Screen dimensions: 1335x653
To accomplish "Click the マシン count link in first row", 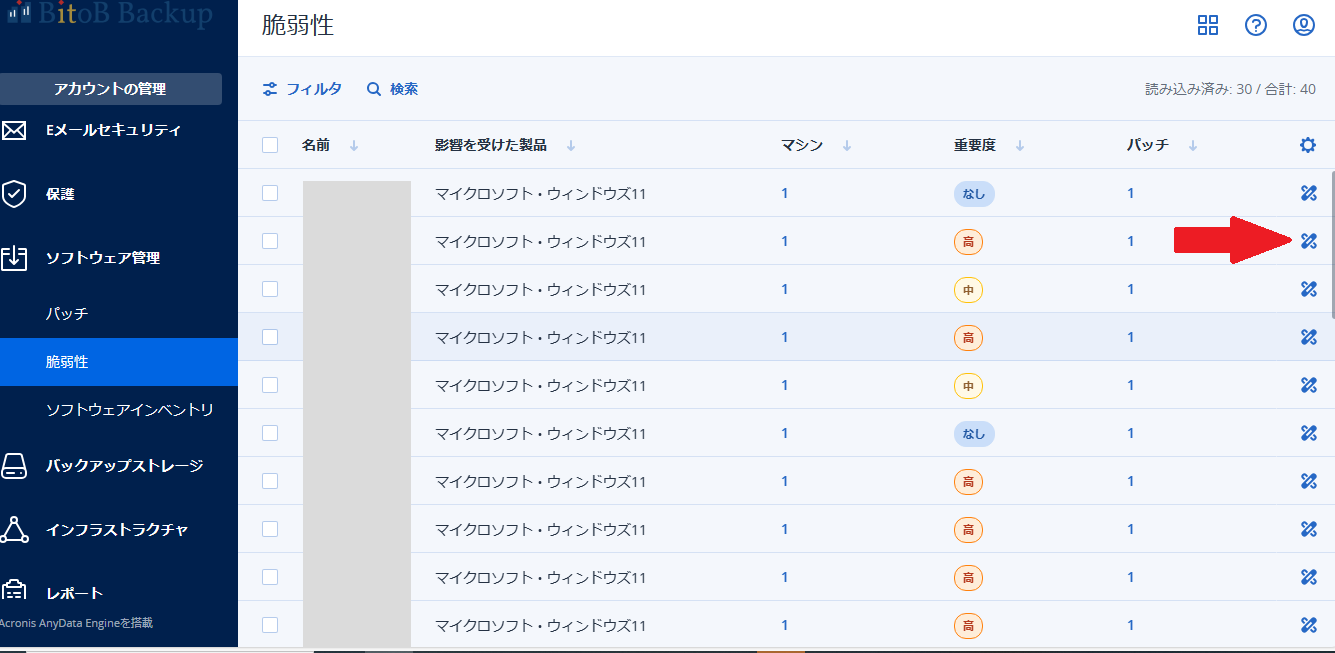I will (785, 193).
